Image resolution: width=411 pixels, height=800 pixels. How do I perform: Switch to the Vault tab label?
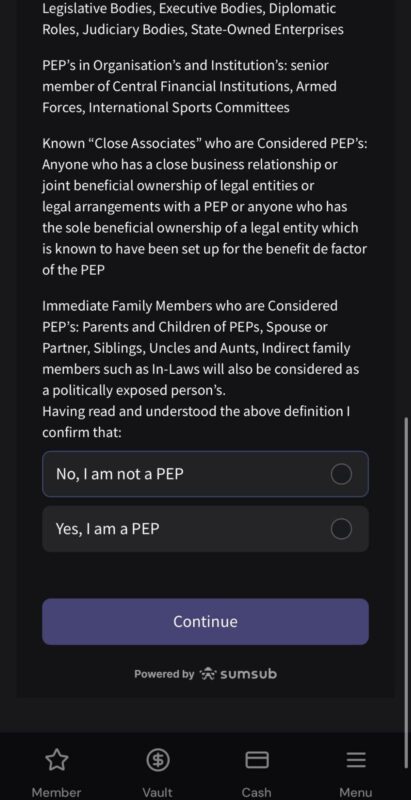[158, 792]
